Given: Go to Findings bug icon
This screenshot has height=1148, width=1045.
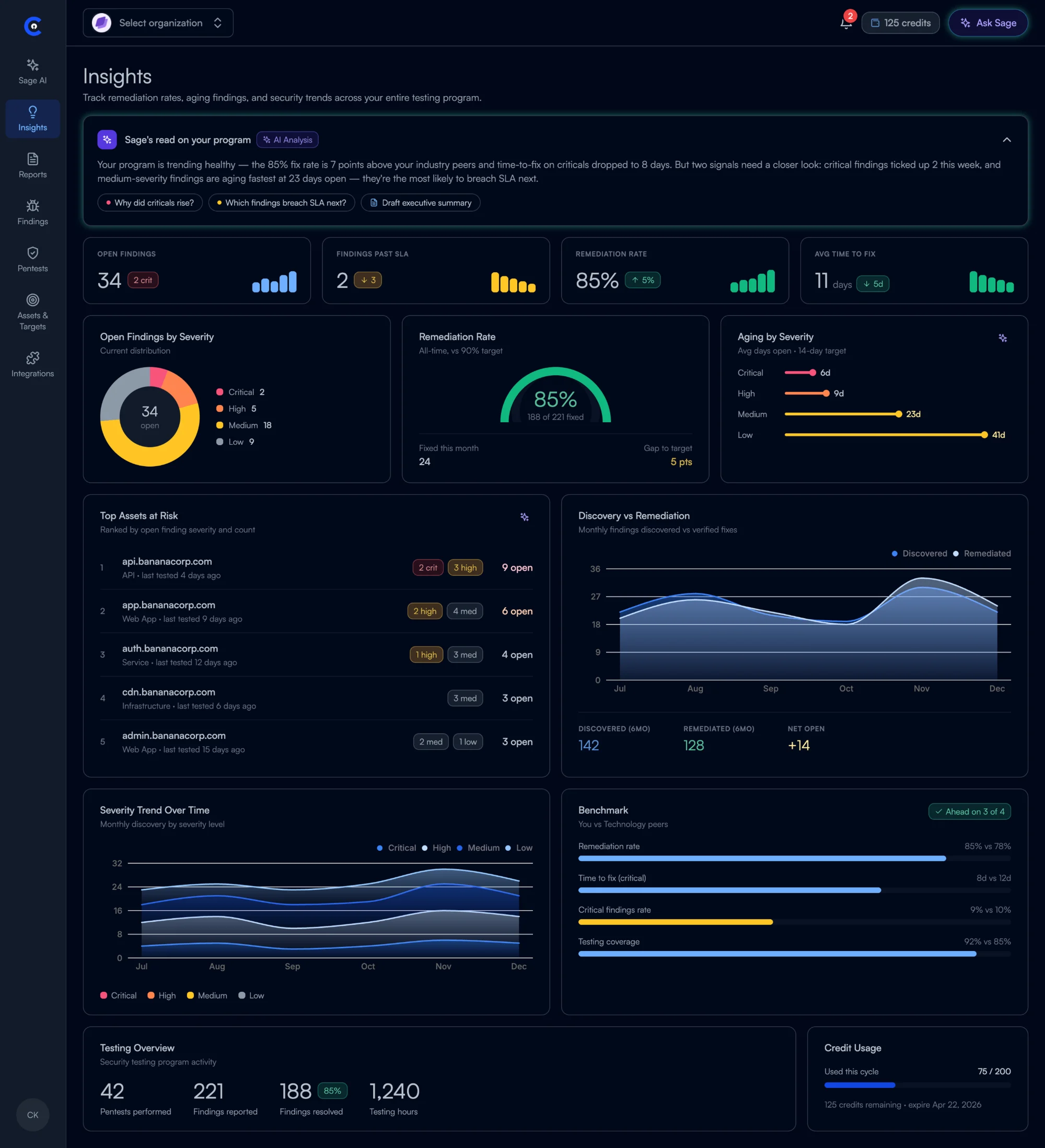Looking at the screenshot, I should 32,212.
